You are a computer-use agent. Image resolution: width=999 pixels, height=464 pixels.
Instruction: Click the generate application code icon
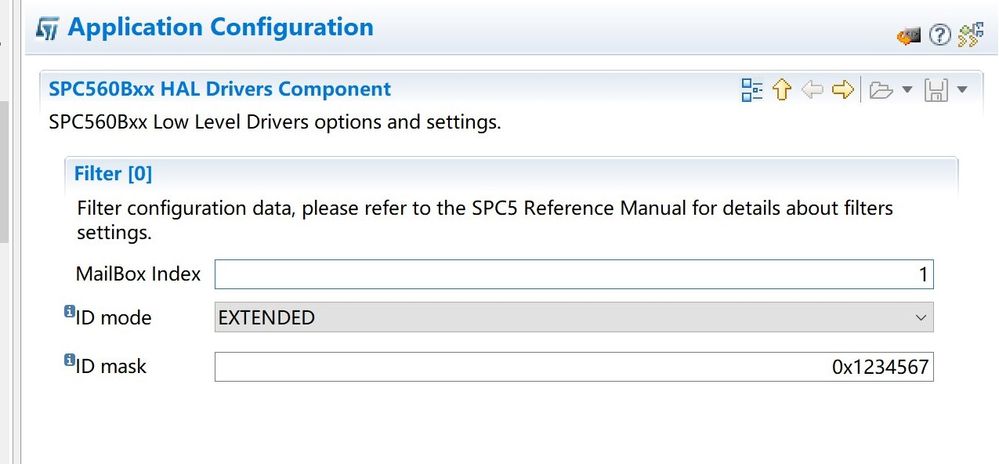coord(908,36)
